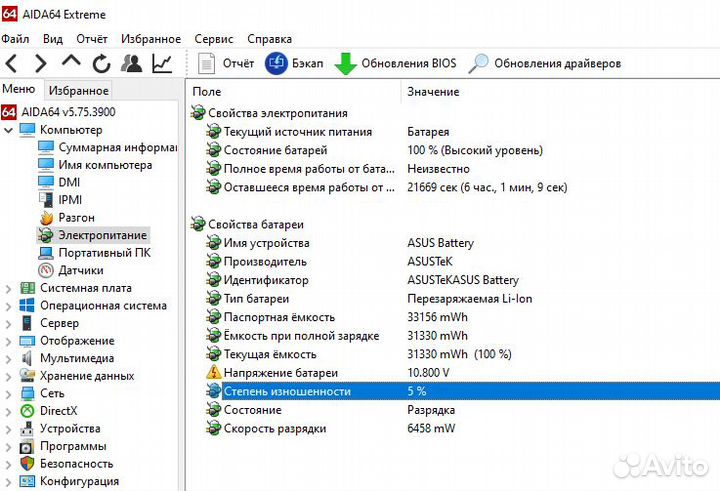
Task: Select the Скорость разрядки row
Action: point(463,429)
